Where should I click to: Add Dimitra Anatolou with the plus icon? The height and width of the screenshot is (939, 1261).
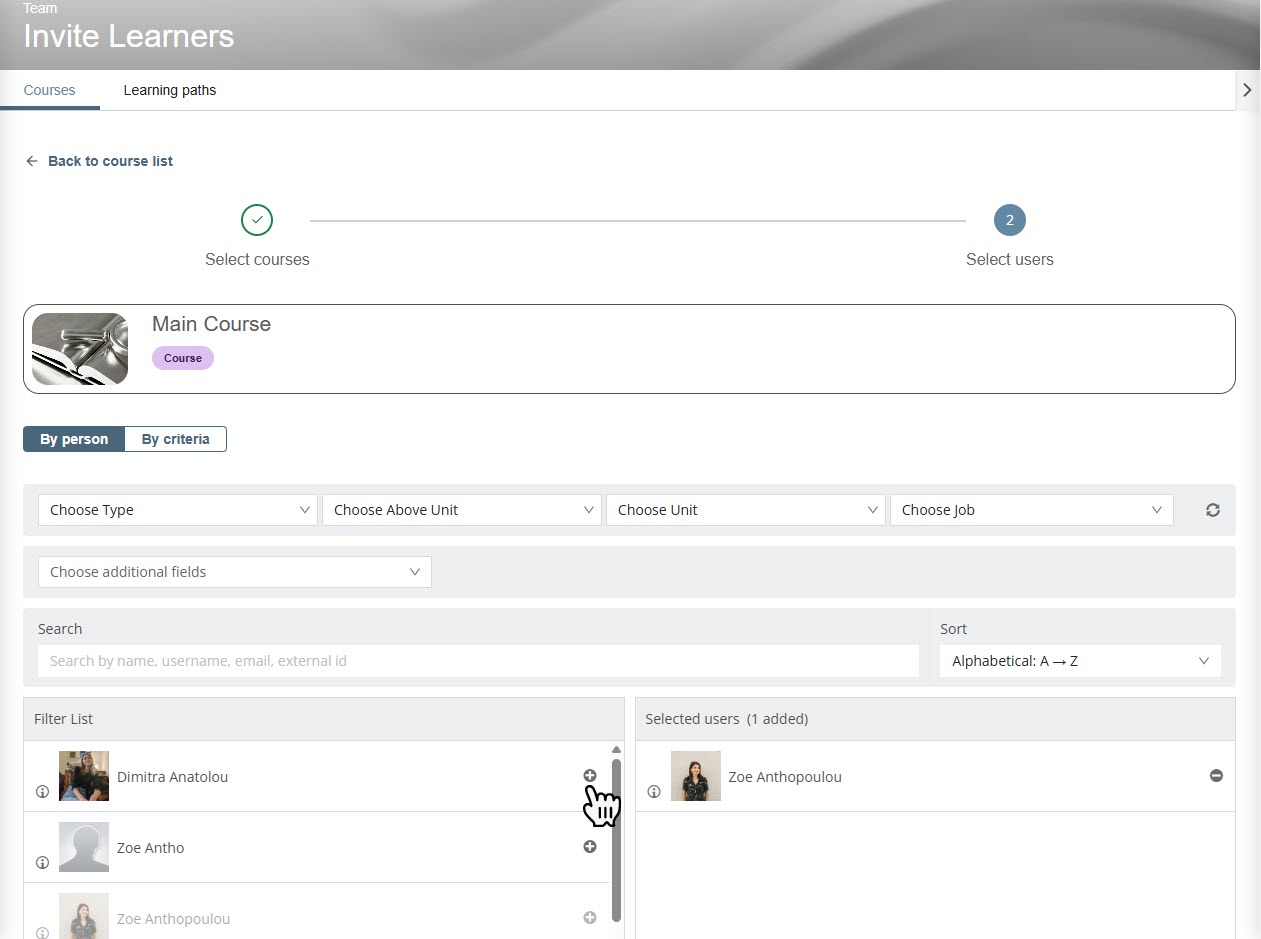click(589, 776)
